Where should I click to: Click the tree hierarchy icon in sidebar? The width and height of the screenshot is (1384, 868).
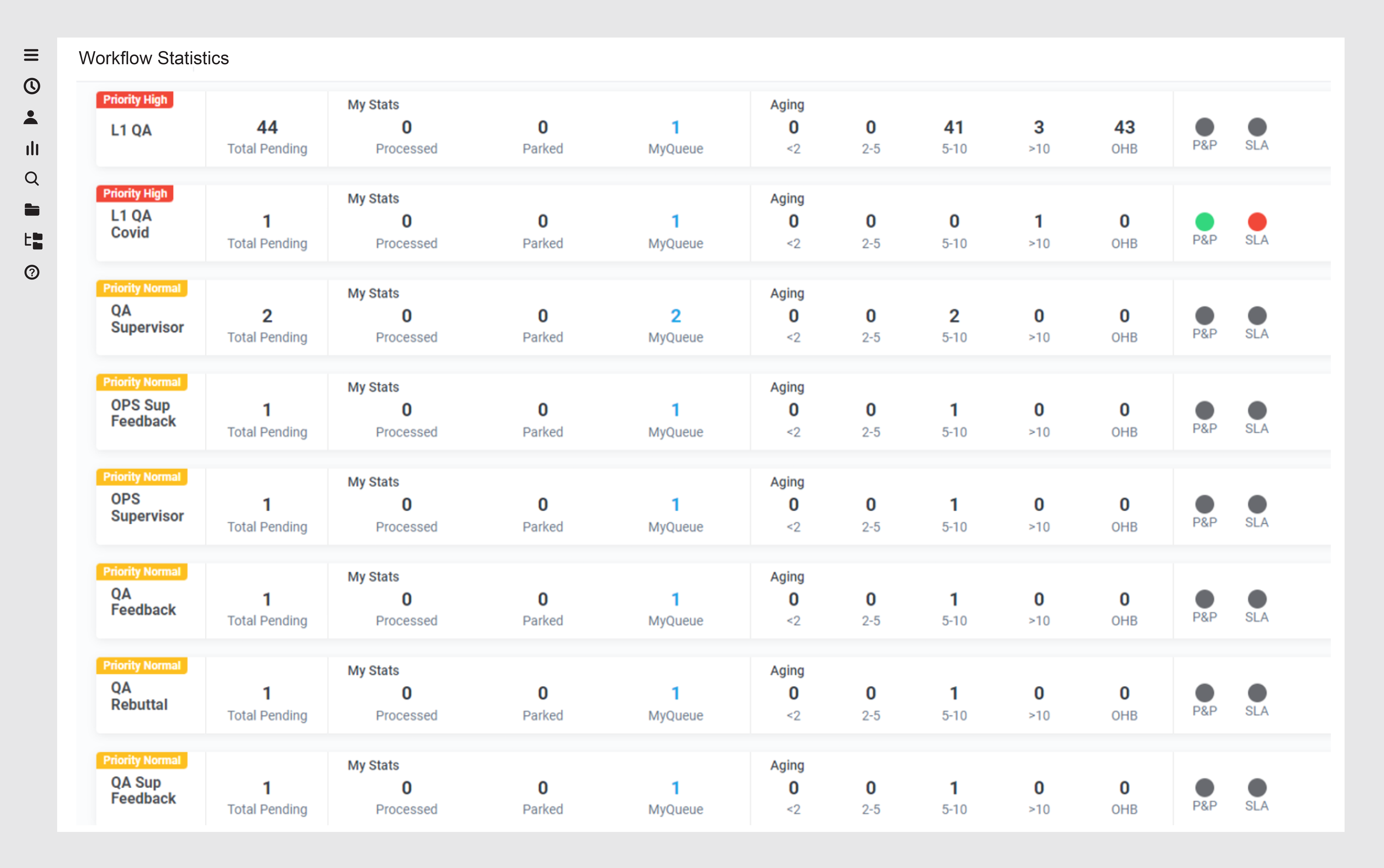[x=33, y=241]
